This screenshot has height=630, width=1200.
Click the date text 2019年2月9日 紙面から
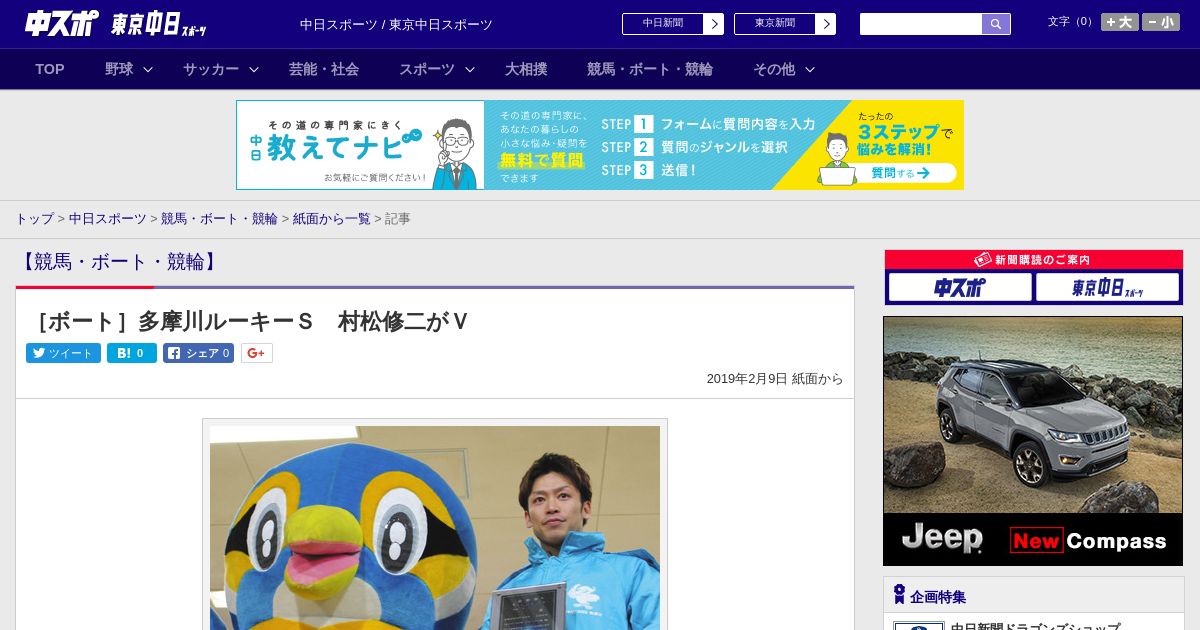pos(775,379)
